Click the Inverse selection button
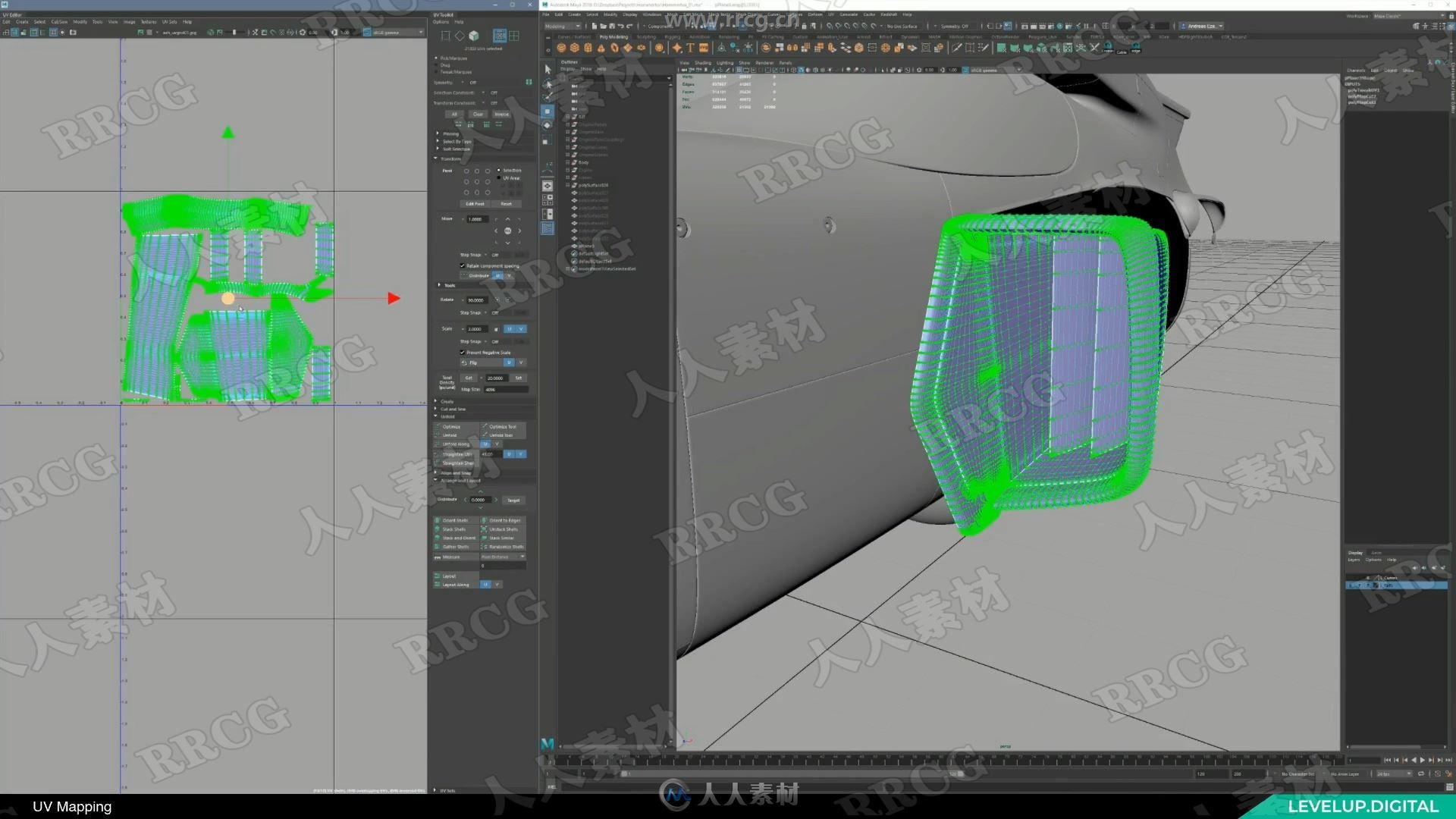The width and height of the screenshot is (1456, 819). [501, 115]
